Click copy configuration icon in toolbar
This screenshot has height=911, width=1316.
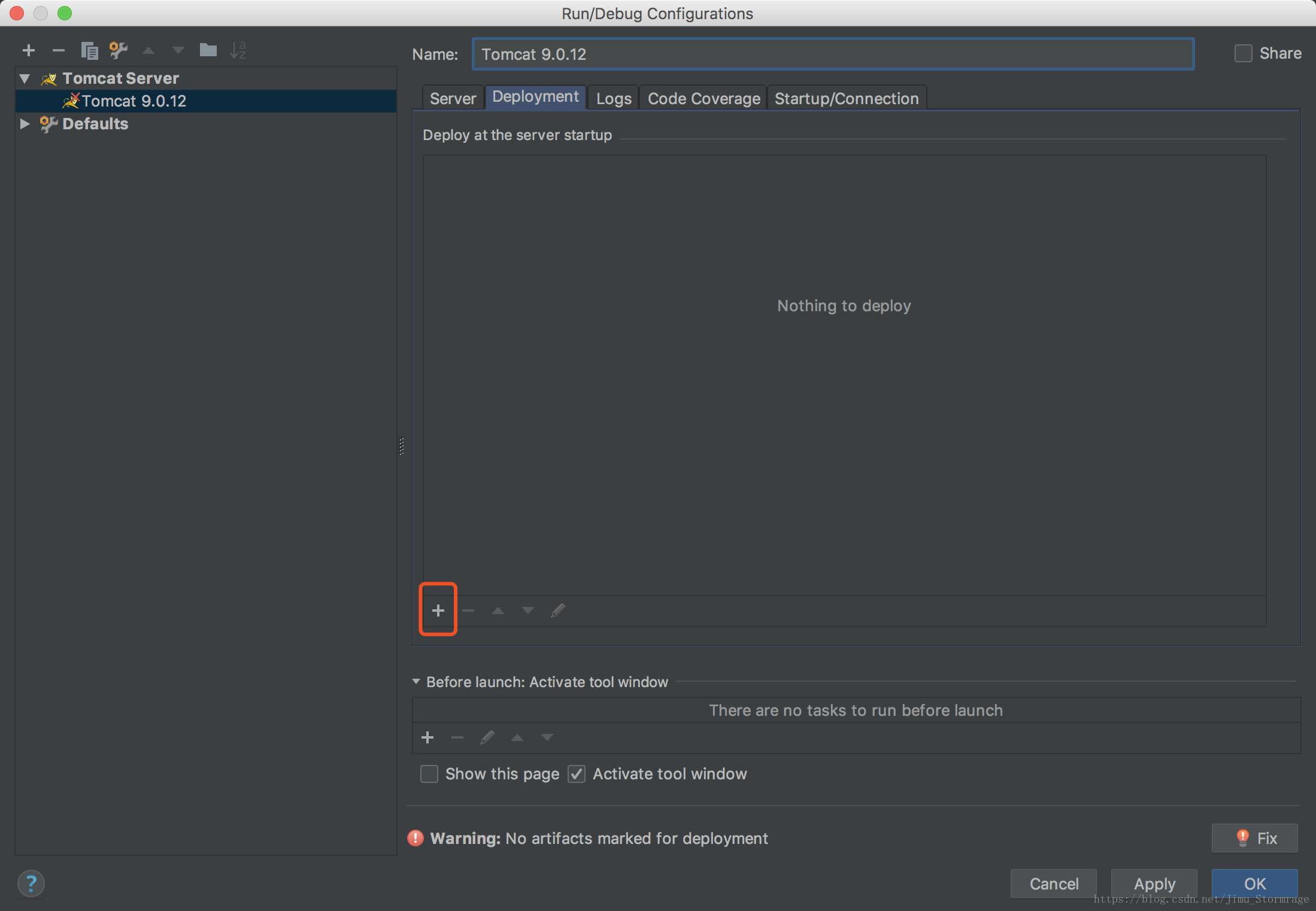pyautogui.click(x=89, y=50)
